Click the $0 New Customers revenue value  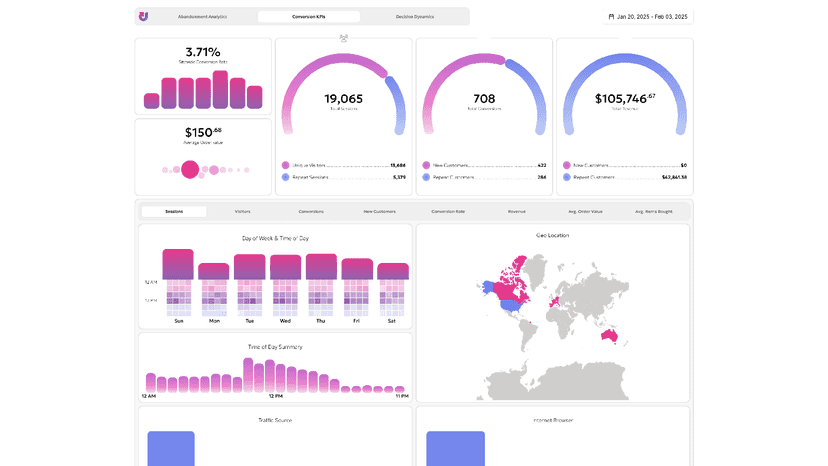tap(684, 165)
